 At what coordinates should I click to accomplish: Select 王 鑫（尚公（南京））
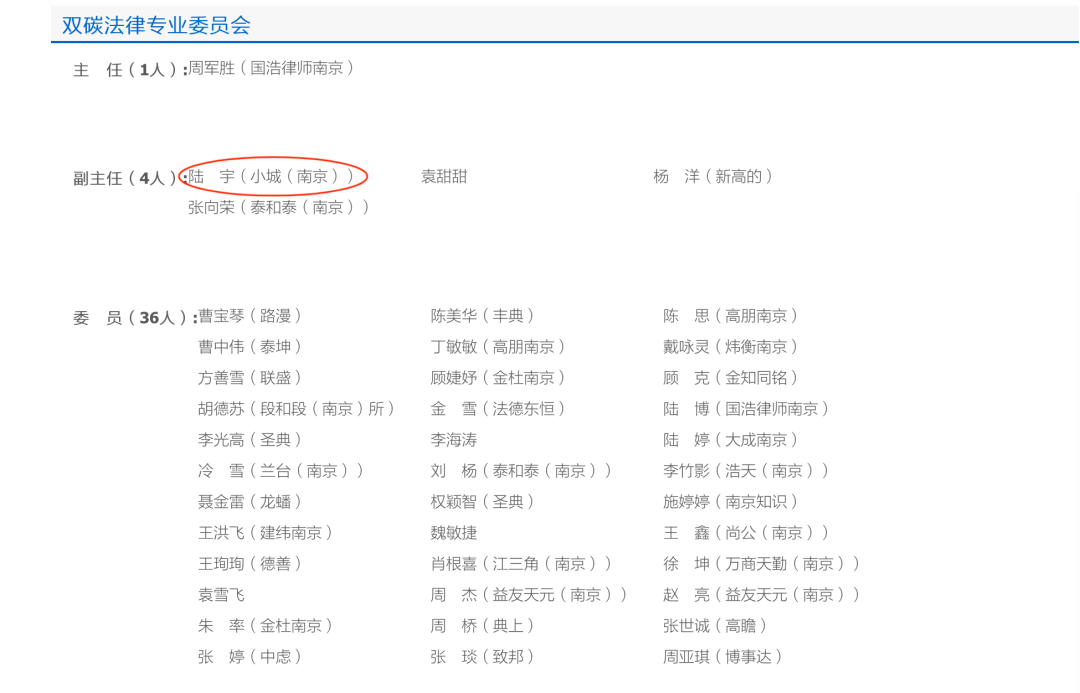[x=746, y=533]
